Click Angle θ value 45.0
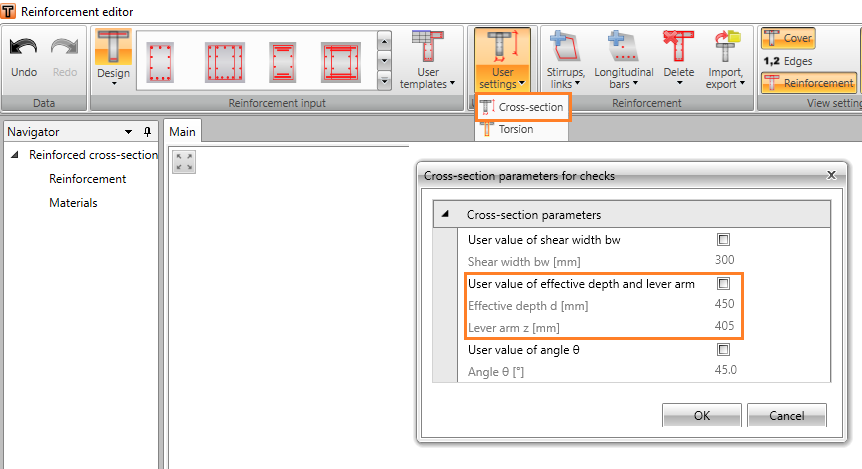 (726, 370)
